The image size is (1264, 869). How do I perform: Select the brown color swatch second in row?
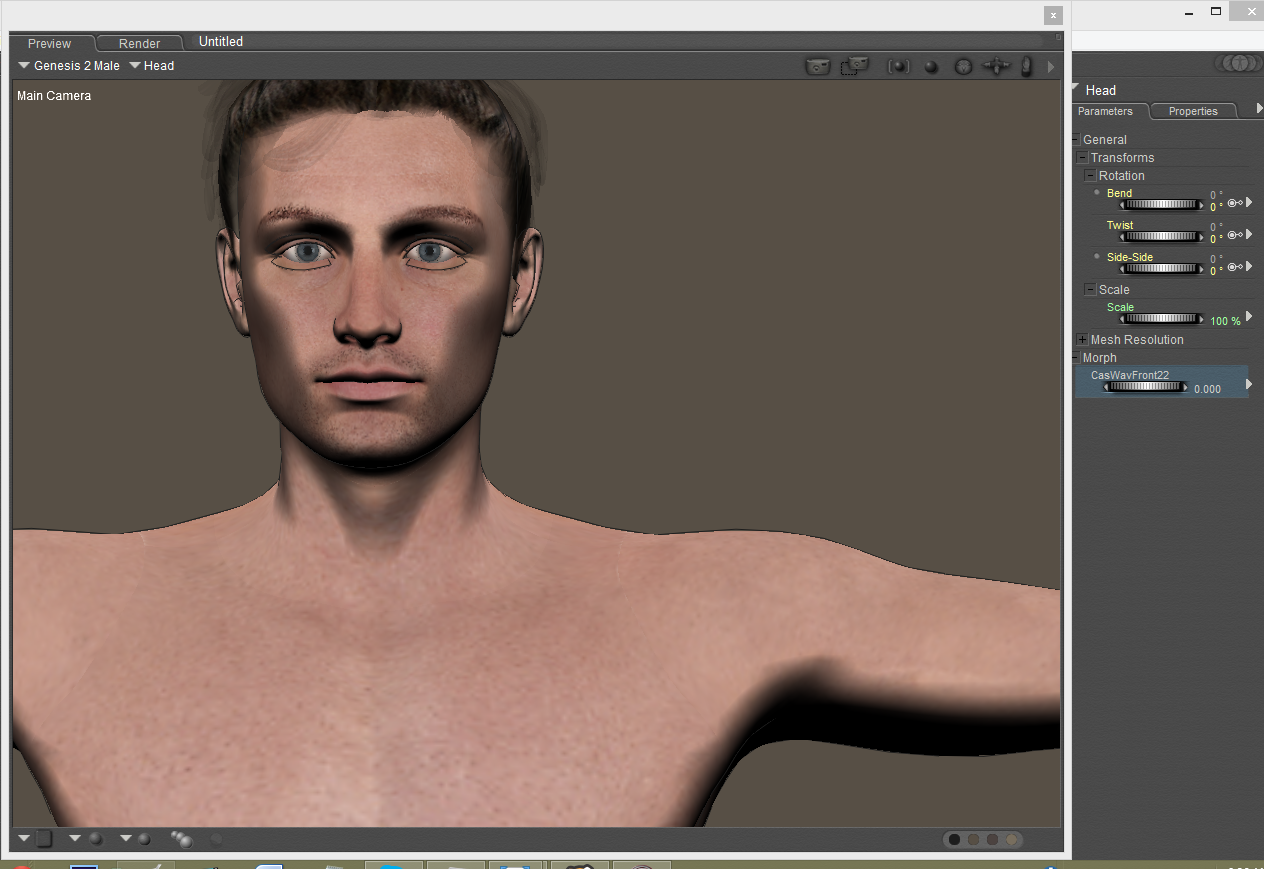pyautogui.click(x=973, y=839)
